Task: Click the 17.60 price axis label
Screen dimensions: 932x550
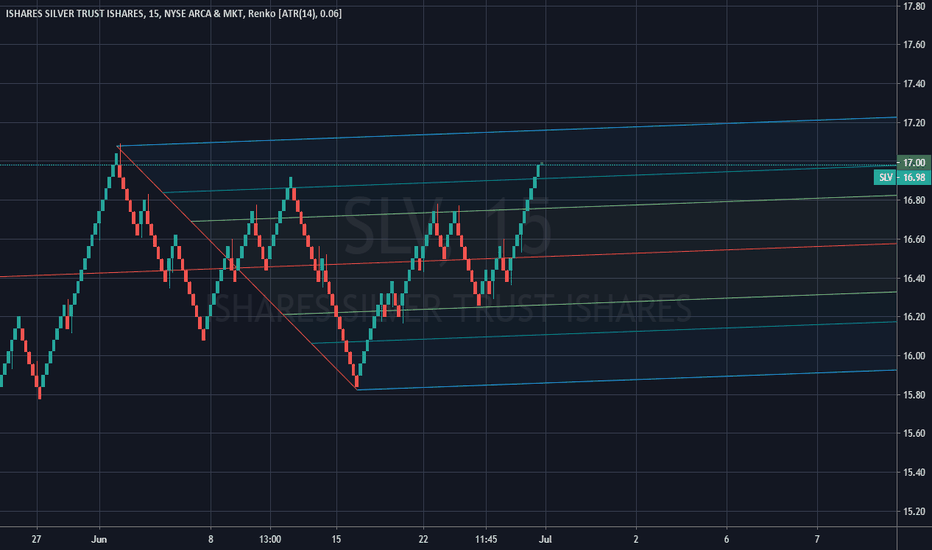Action: (x=914, y=45)
